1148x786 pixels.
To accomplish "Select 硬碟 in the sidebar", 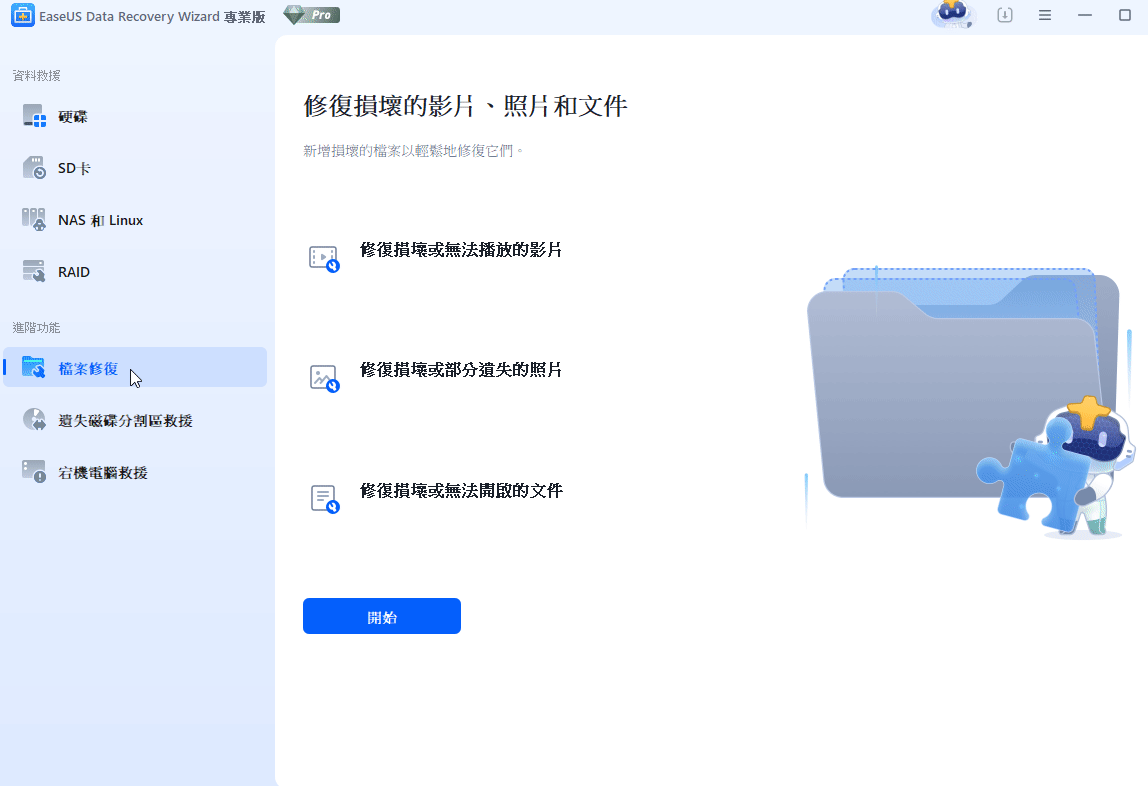I will click(x=135, y=116).
